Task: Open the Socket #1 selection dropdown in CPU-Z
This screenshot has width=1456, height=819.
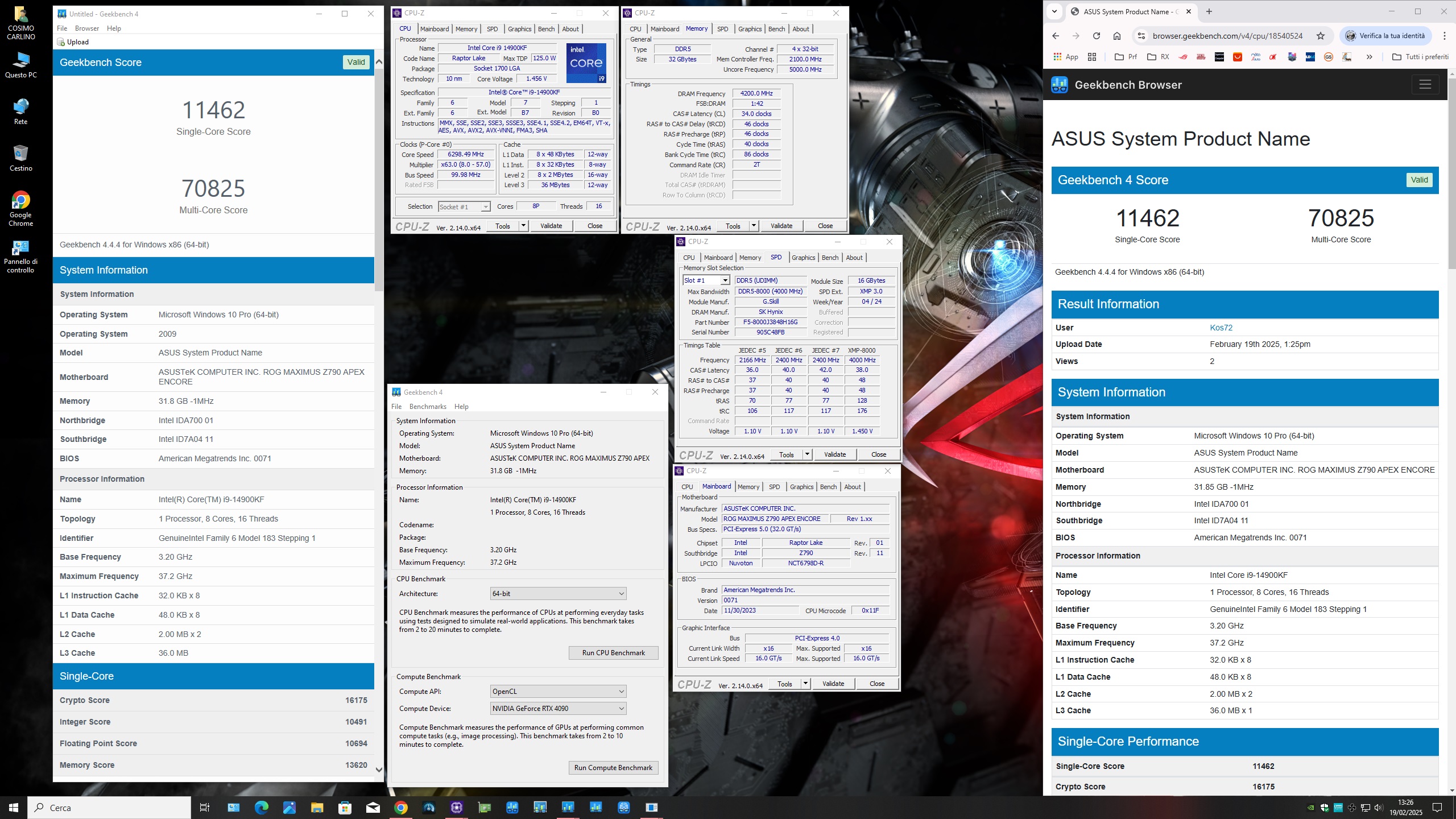Action: [464, 207]
